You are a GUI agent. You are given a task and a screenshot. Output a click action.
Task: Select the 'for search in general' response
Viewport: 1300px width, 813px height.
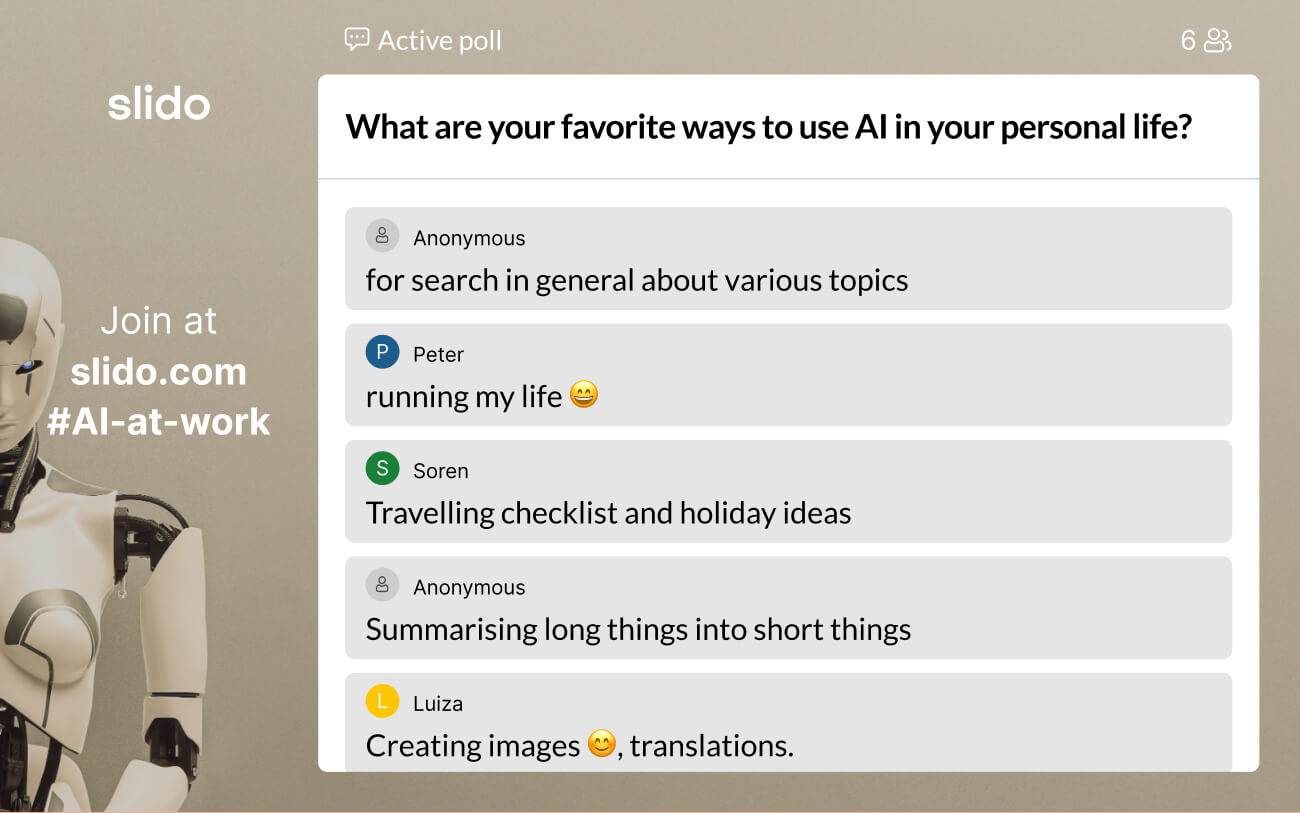(637, 280)
